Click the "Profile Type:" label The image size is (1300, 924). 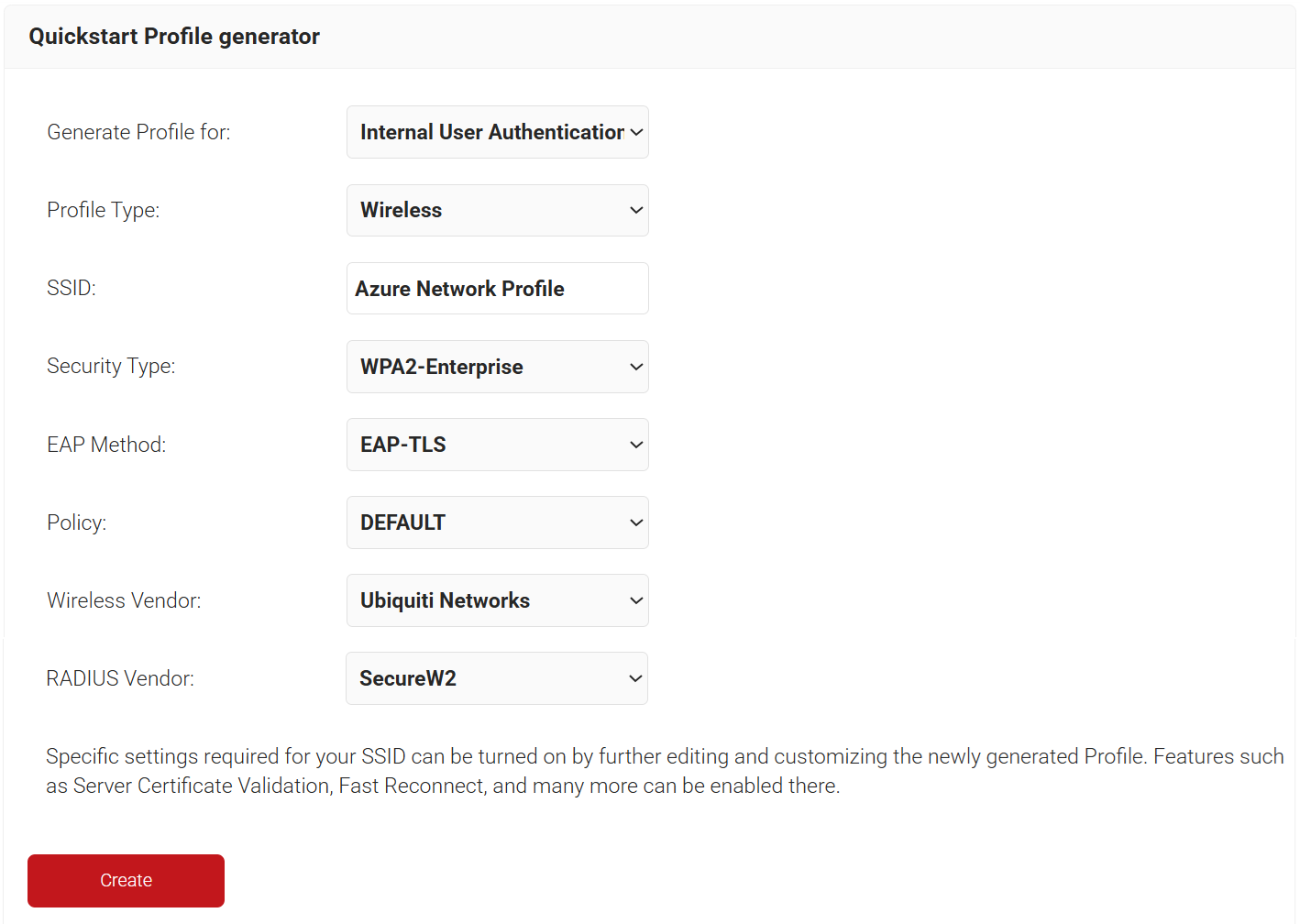[103, 210]
